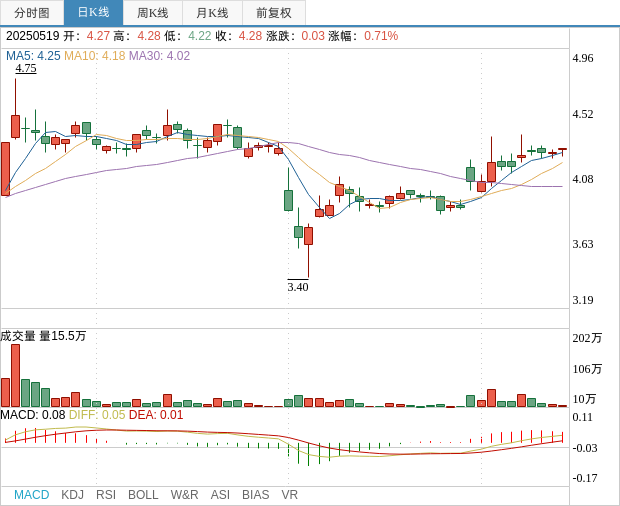
Task: Select the W&R indicator
Action: pos(184,495)
